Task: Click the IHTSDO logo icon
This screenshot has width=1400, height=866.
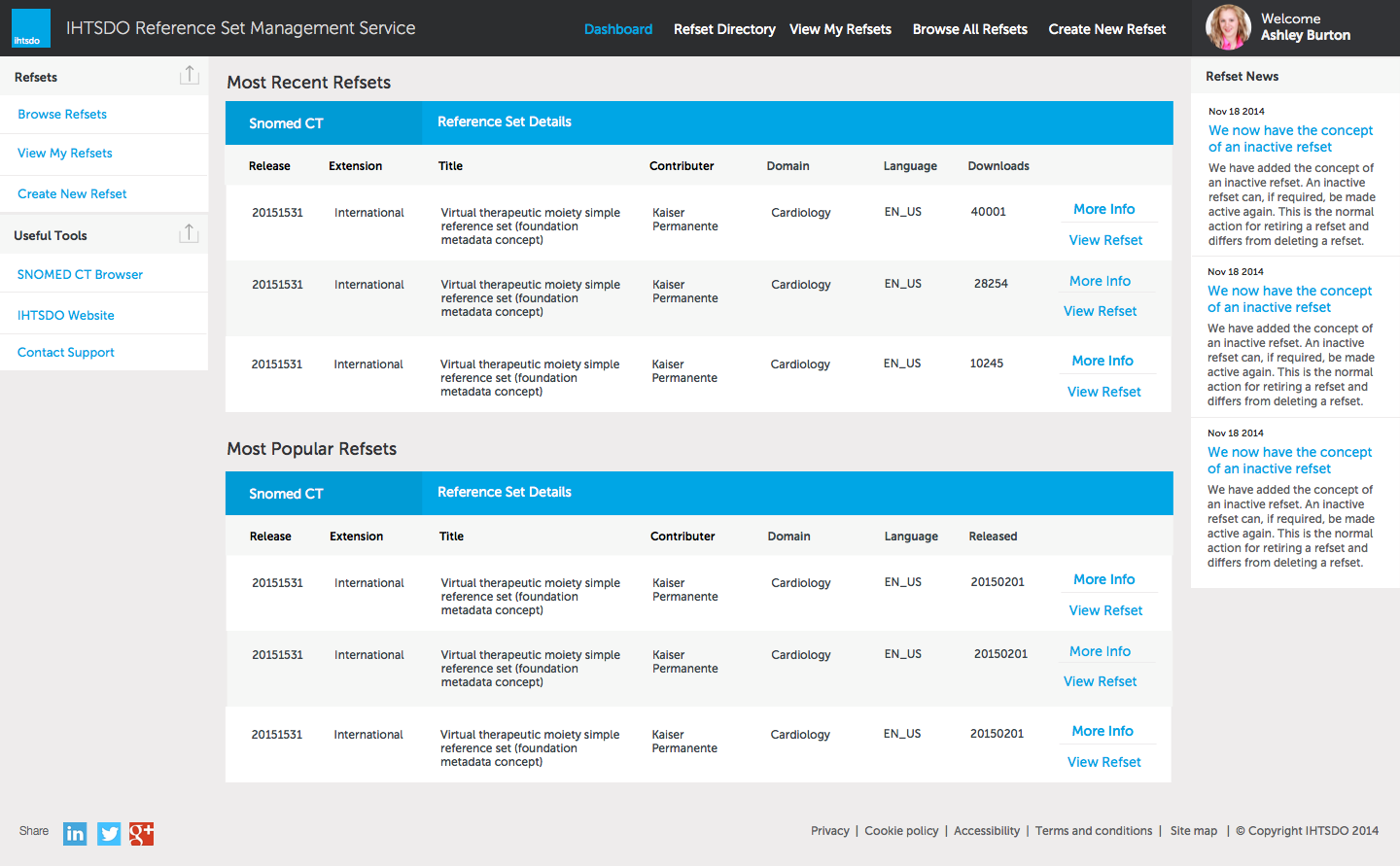Action: click(x=31, y=28)
